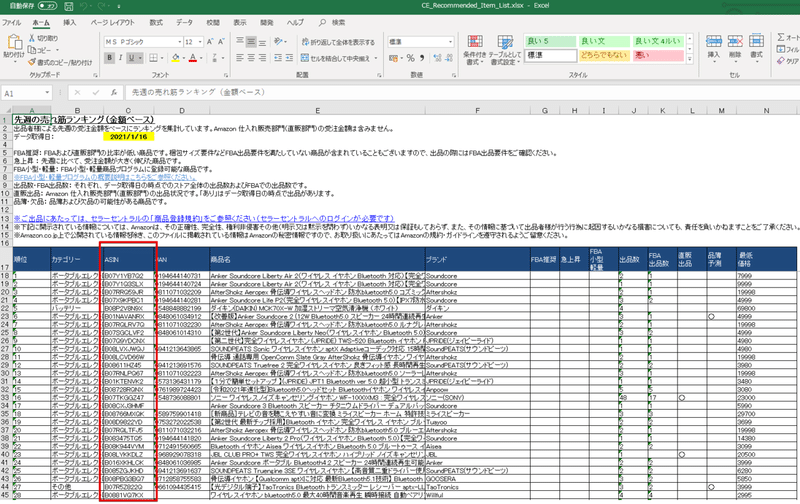
Task: Click bottom align icon
Action: tap(262, 41)
